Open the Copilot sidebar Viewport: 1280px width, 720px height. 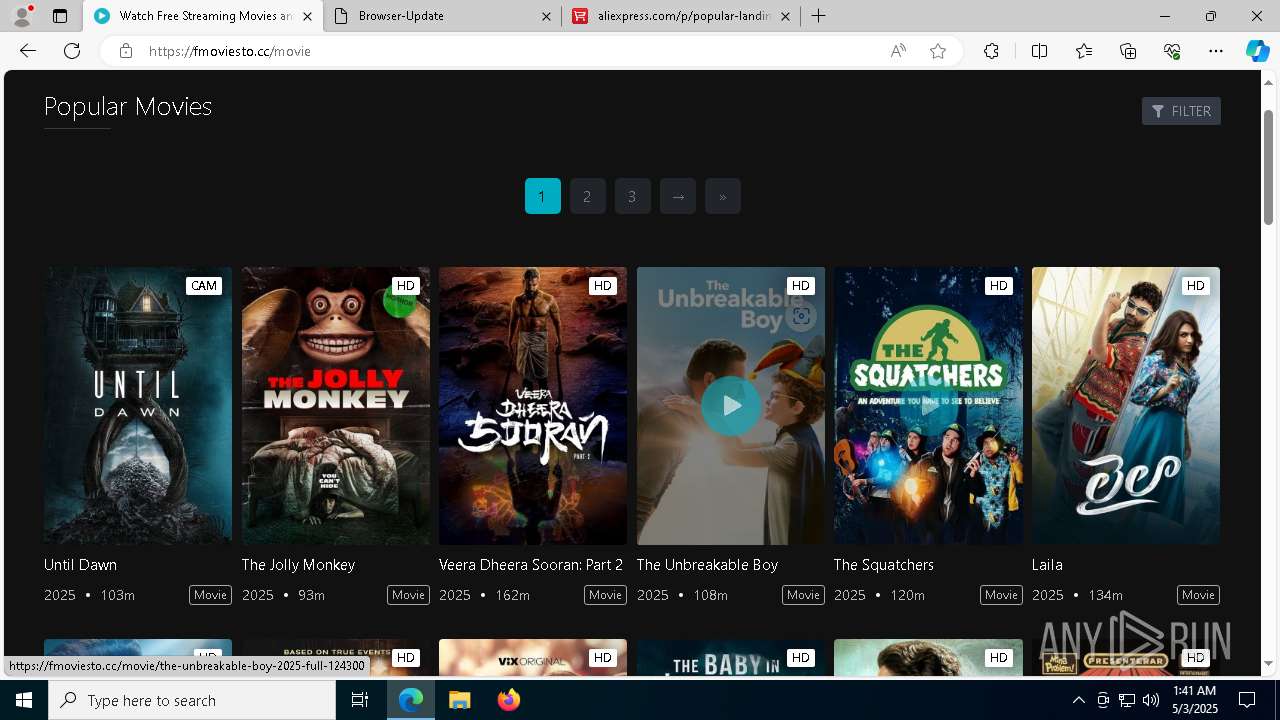1257,51
